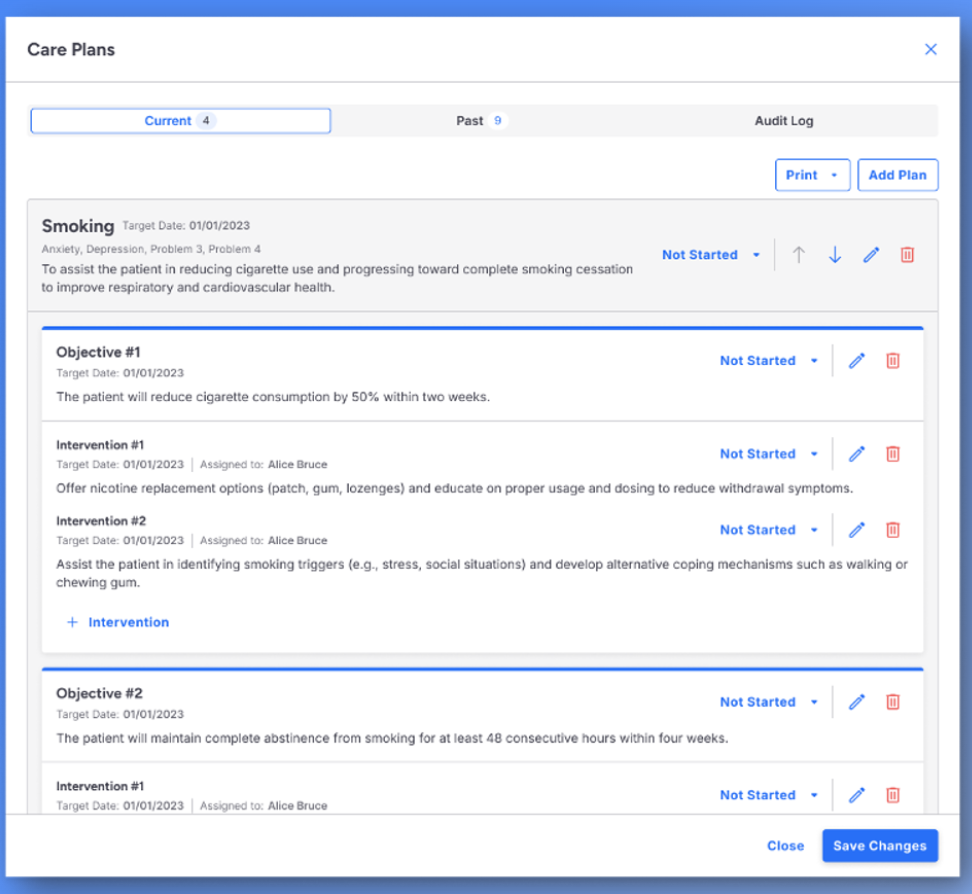The height and width of the screenshot is (894, 972).
Task: Delete Objective #2's Intervention #1 with the trash icon
Action: click(893, 795)
